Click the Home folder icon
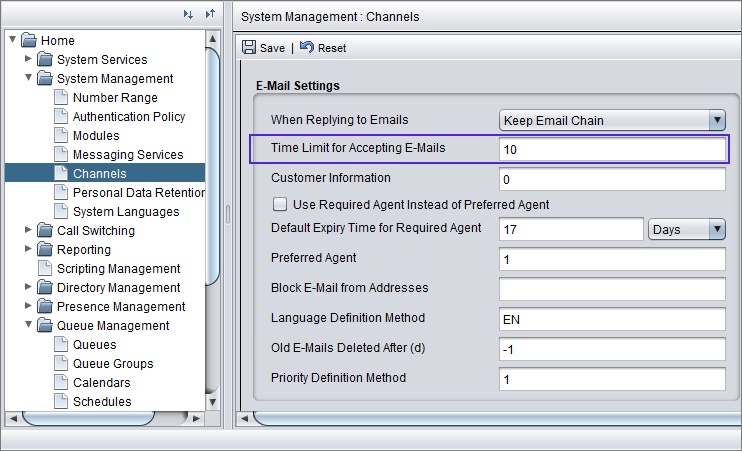The height and width of the screenshot is (451, 742). click(29, 41)
